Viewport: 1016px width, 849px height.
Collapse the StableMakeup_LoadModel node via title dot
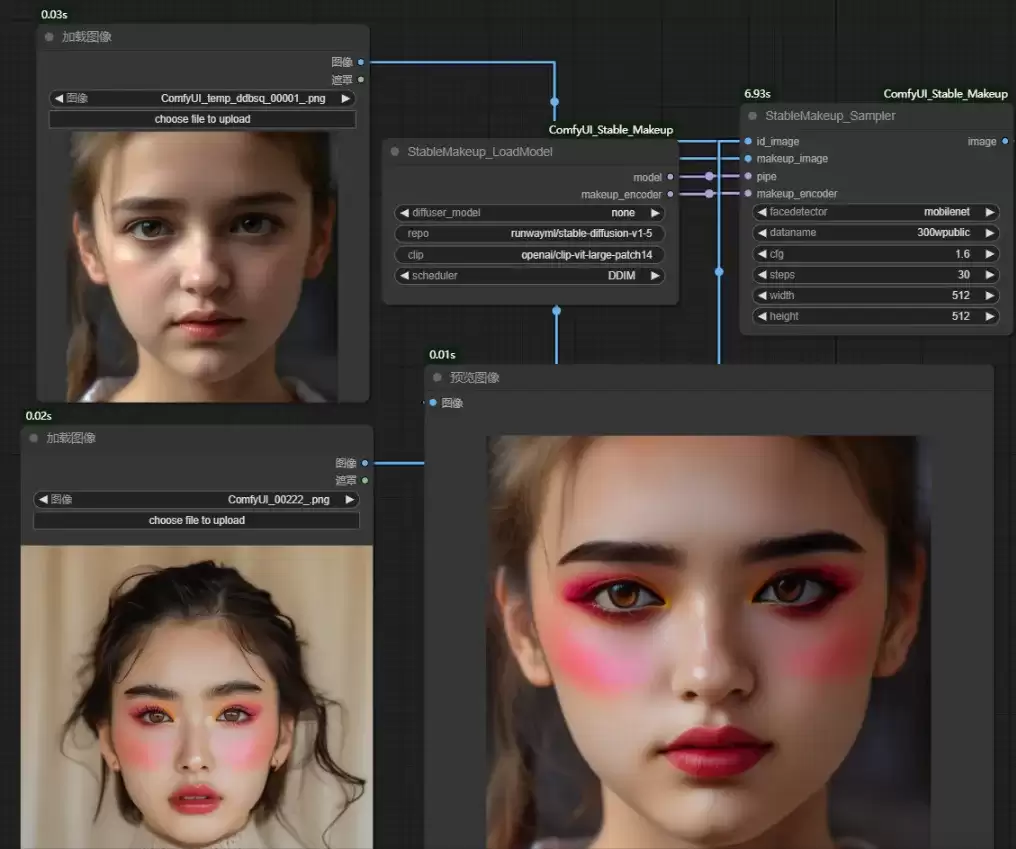pos(395,152)
